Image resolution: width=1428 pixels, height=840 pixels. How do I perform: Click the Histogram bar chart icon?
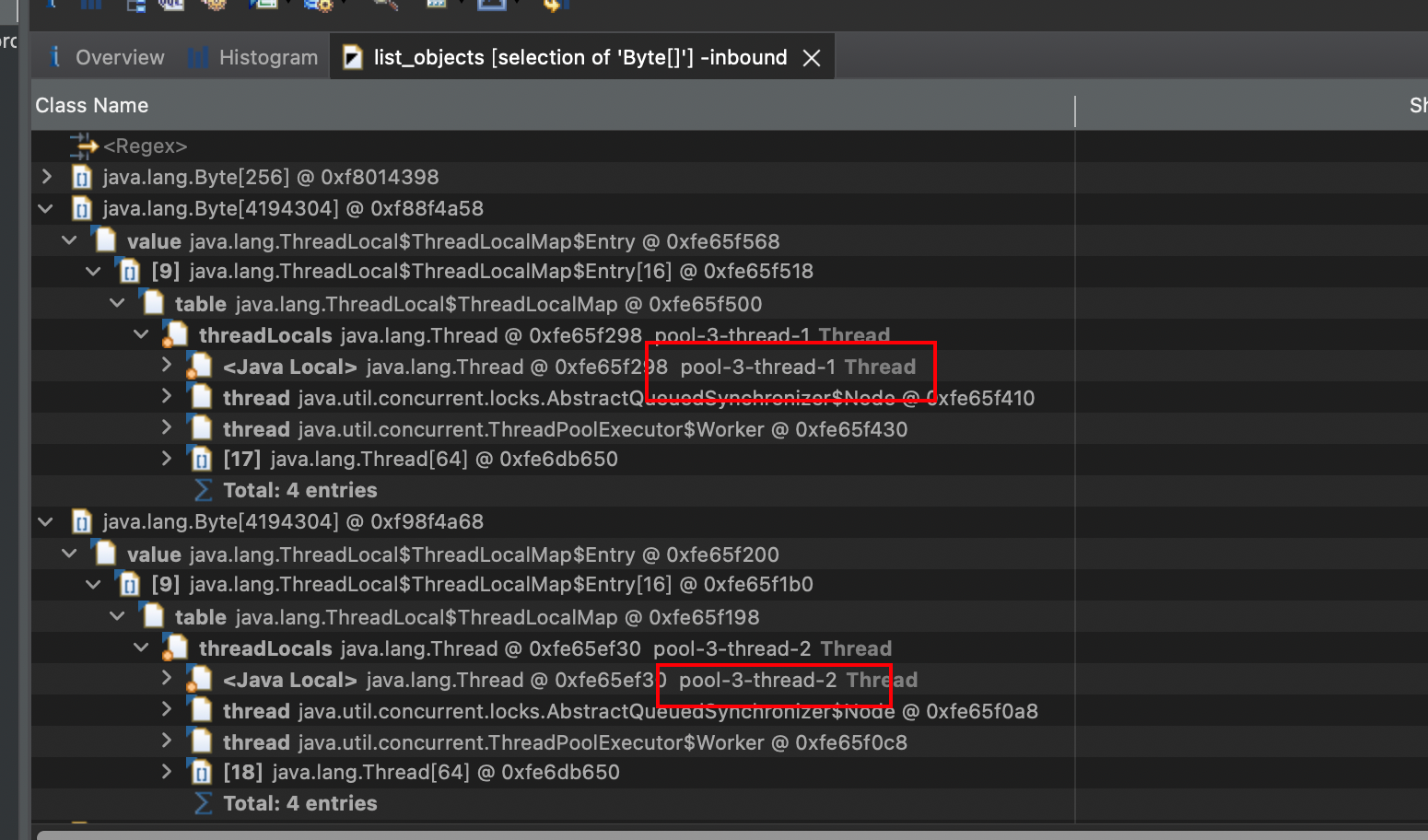(198, 58)
